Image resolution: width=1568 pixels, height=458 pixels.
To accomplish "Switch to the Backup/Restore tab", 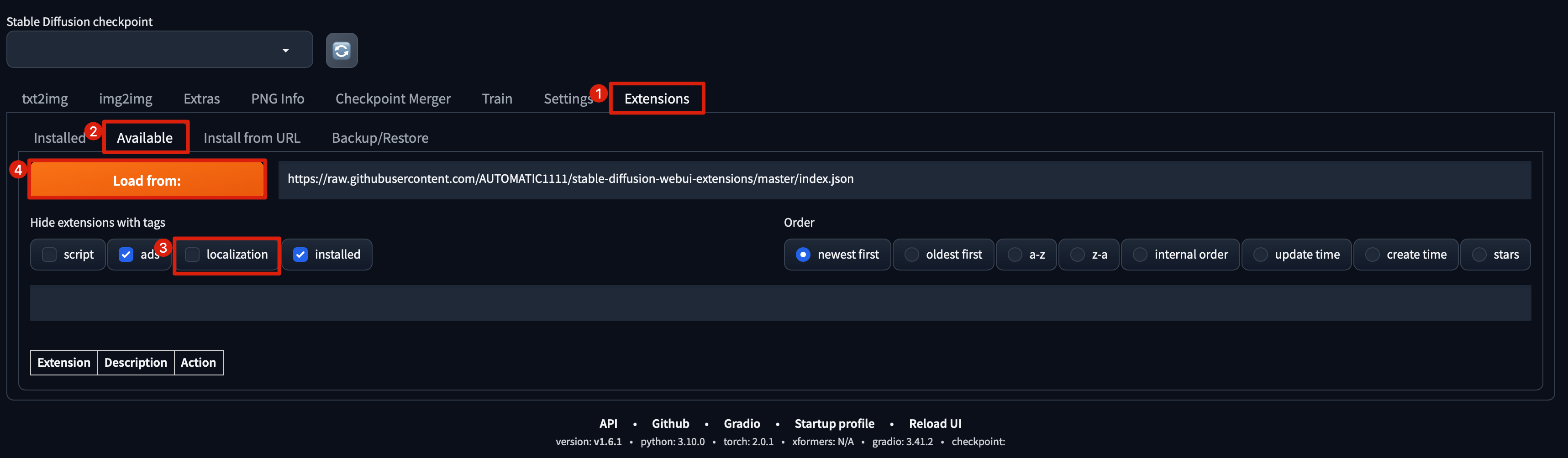I will (380, 138).
